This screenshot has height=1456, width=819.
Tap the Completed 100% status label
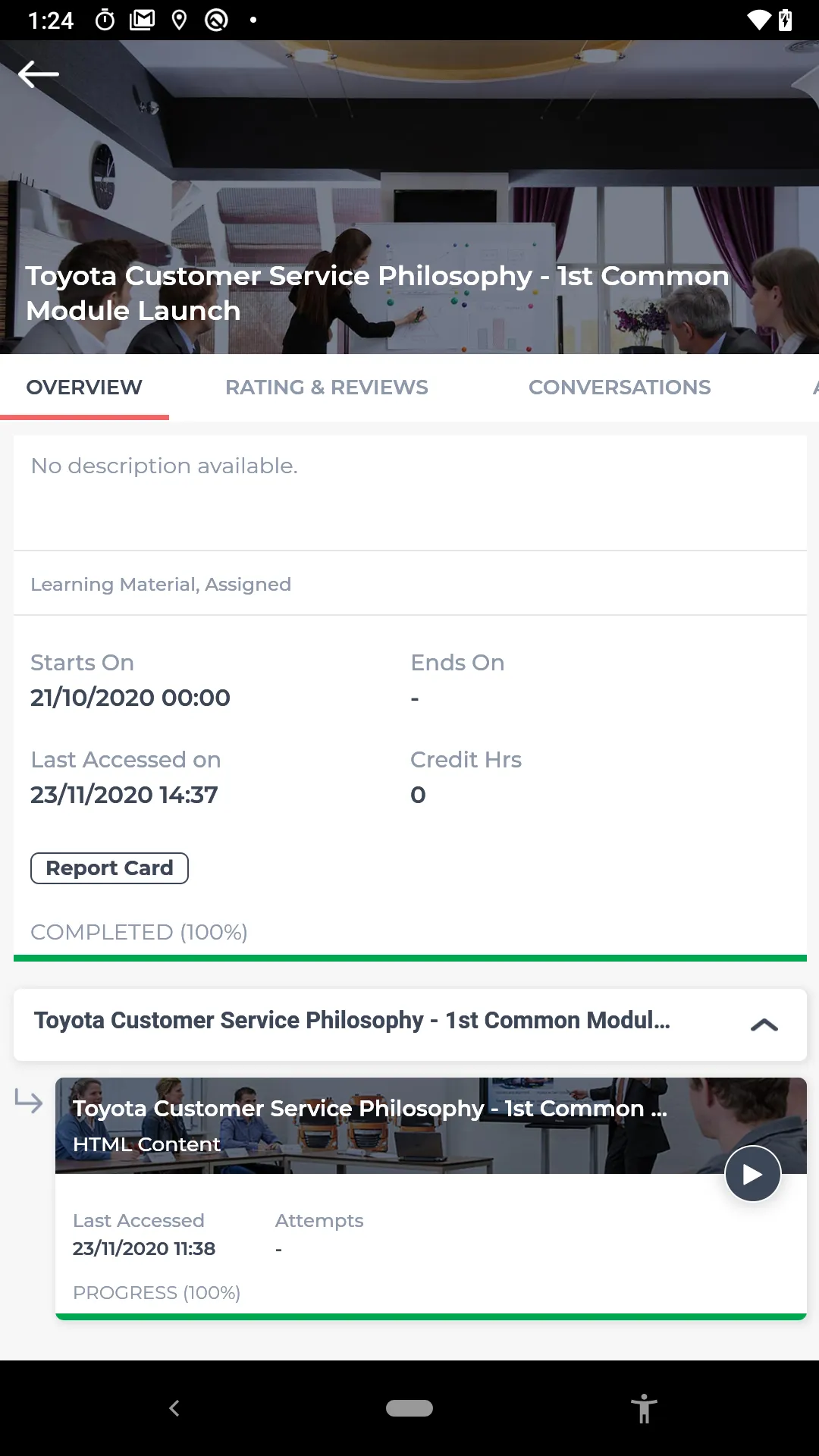click(139, 932)
